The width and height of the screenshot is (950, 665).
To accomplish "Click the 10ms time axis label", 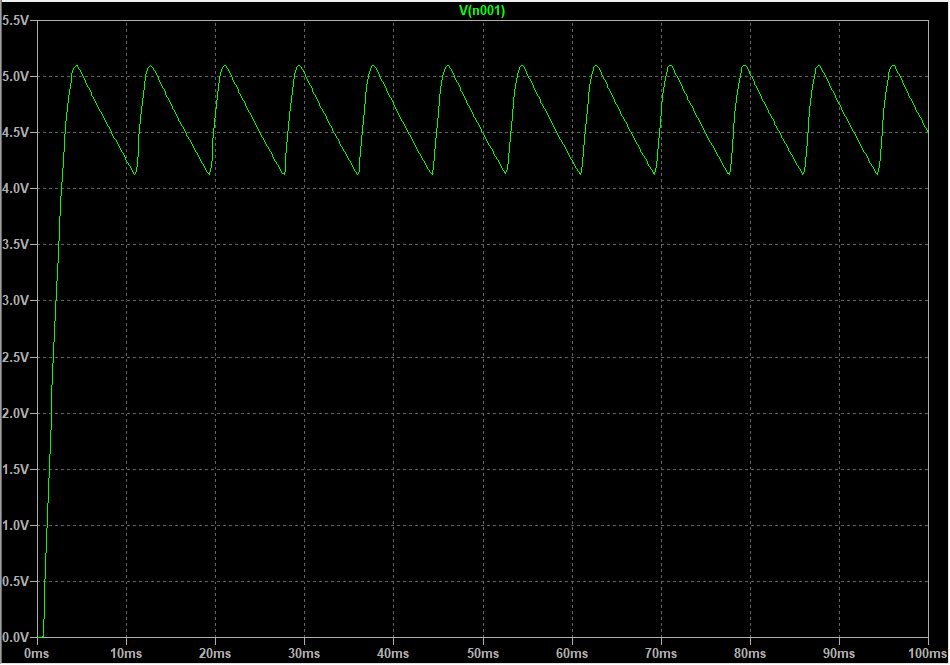I will (126, 654).
